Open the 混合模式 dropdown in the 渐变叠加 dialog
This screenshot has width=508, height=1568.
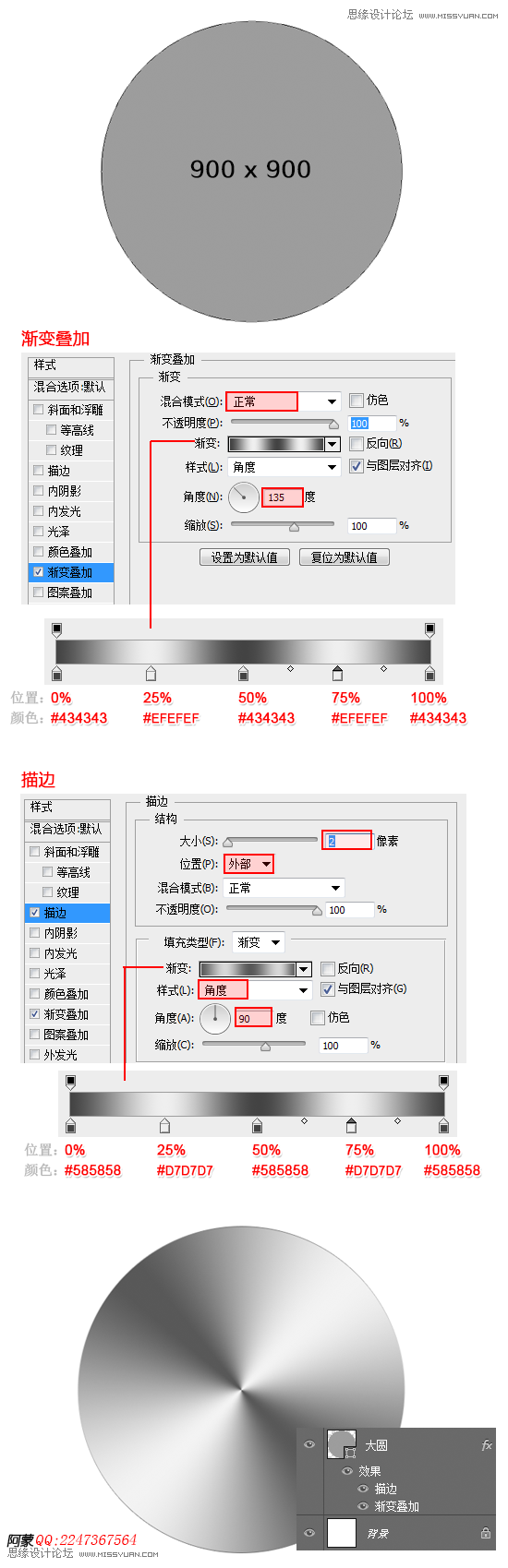pyautogui.click(x=284, y=401)
